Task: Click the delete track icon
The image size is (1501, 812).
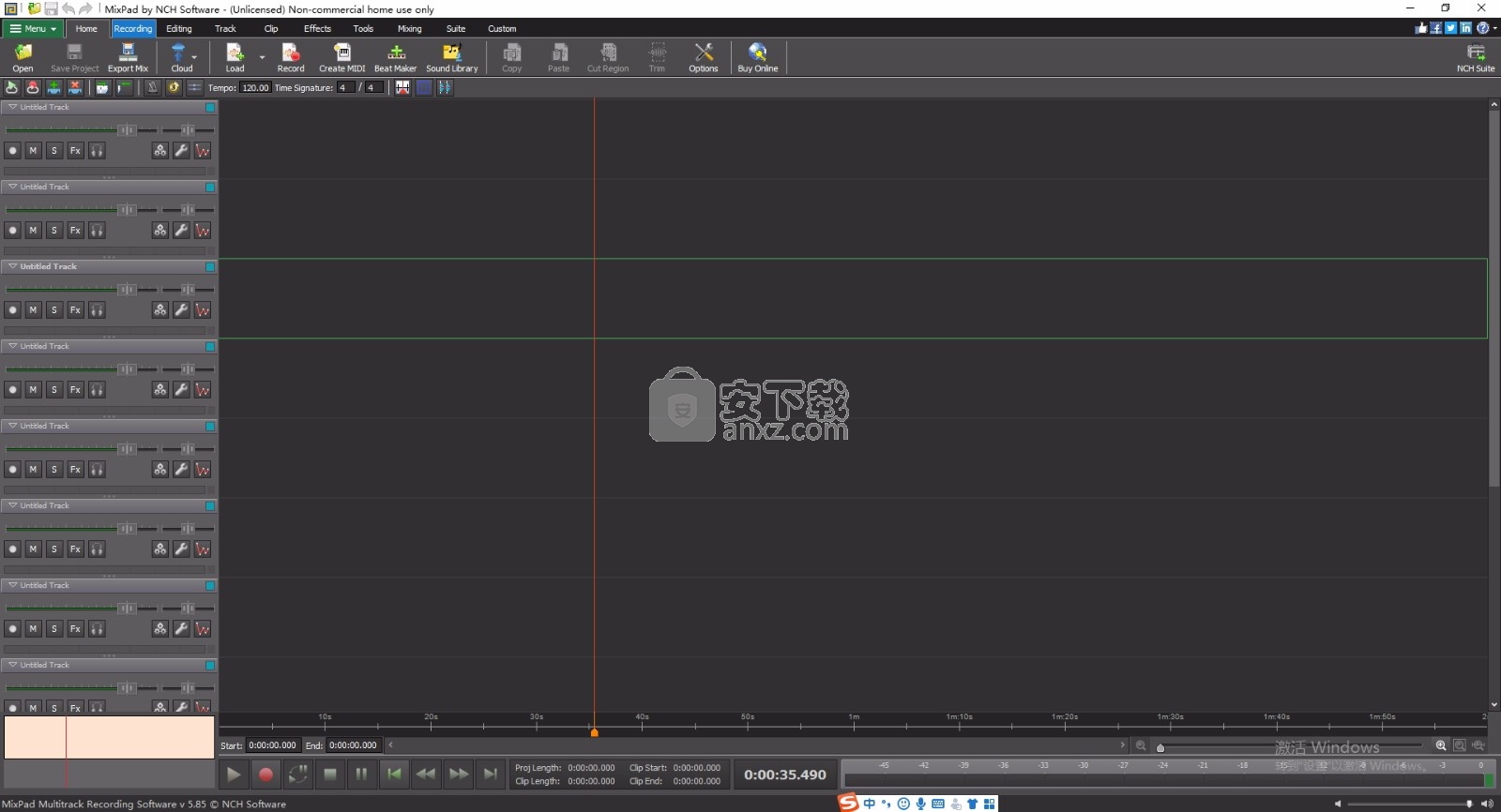Action: point(75,87)
